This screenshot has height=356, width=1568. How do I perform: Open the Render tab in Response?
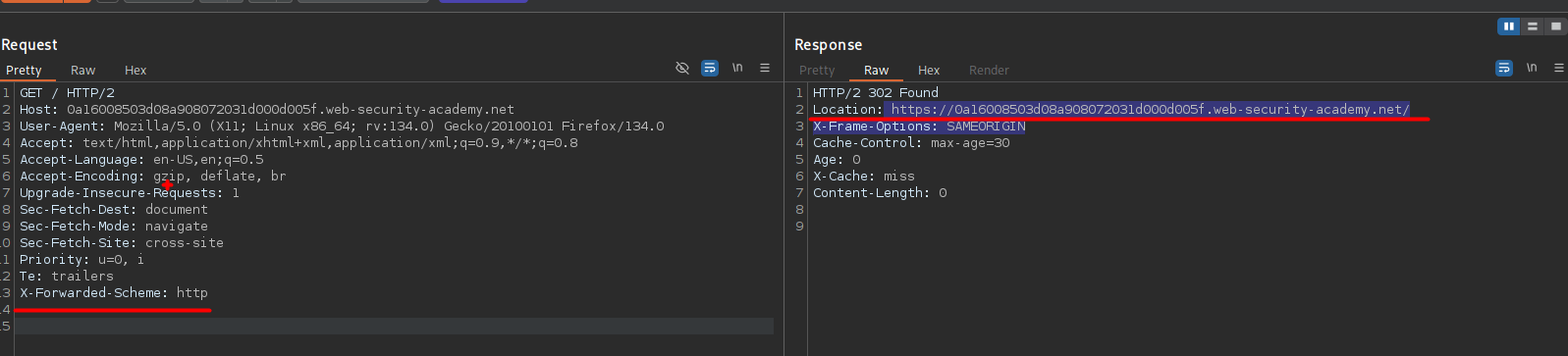989,70
